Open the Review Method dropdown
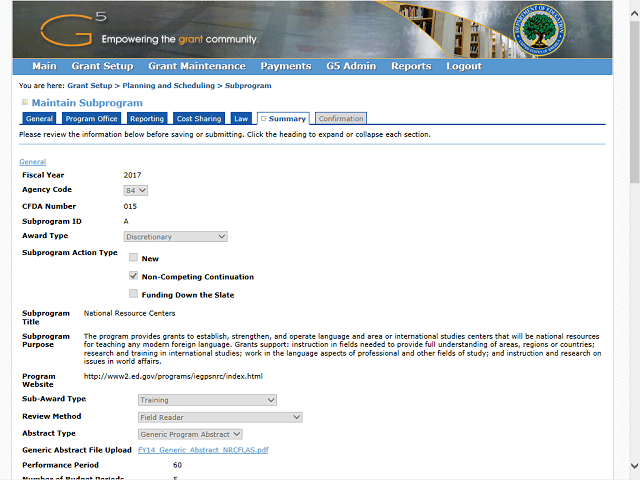 click(220, 417)
